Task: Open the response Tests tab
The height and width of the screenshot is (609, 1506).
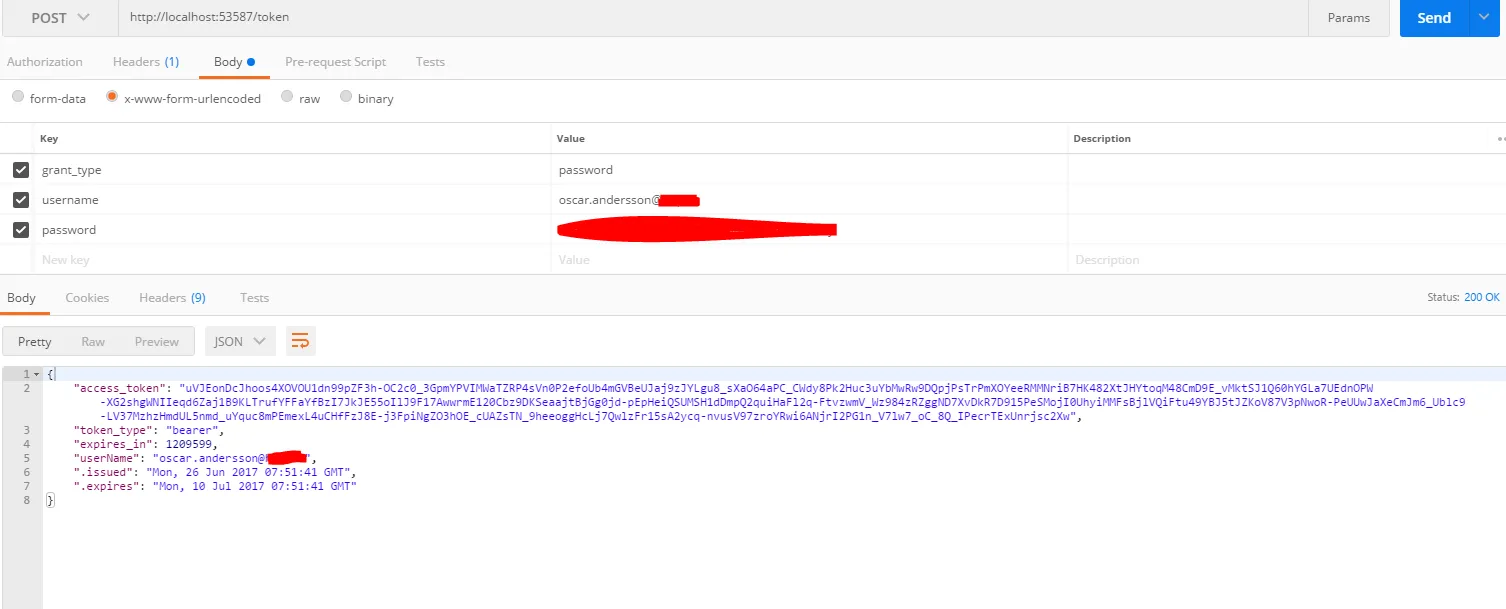Action: pos(254,298)
